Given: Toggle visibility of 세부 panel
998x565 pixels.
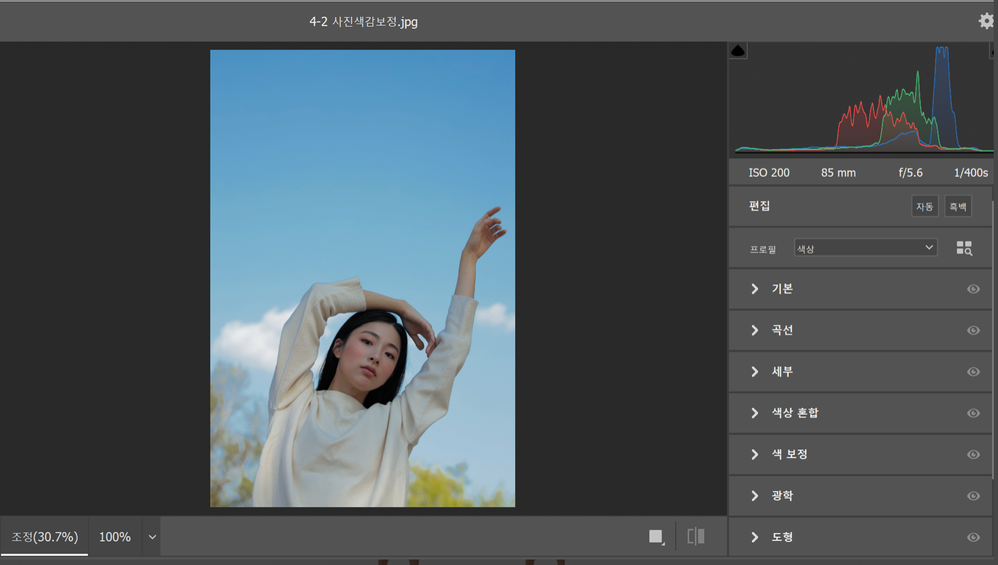Looking at the screenshot, I should (x=973, y=372).
